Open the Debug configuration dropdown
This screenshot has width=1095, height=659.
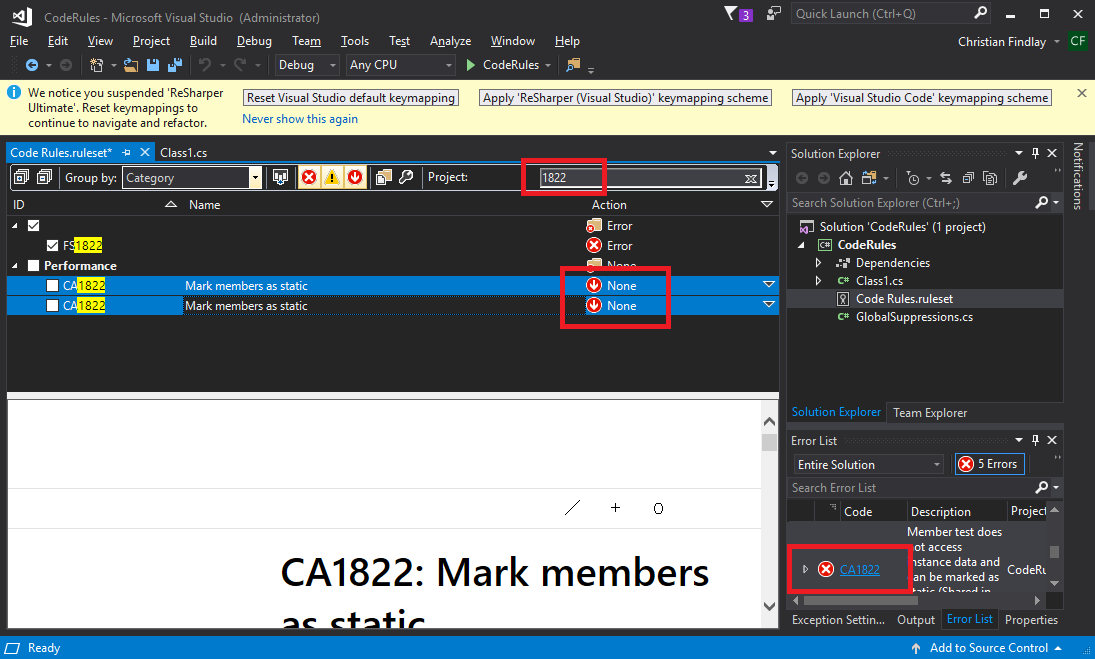(x=307, y=65)
